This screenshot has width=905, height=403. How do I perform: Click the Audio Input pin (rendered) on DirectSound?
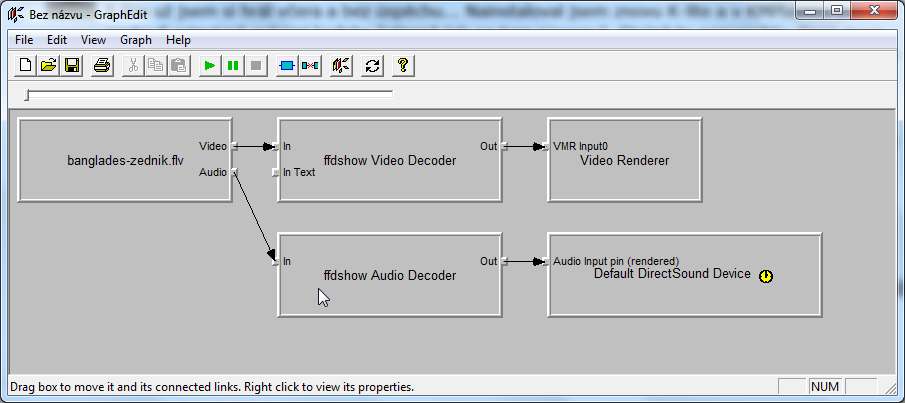(546, 262)
